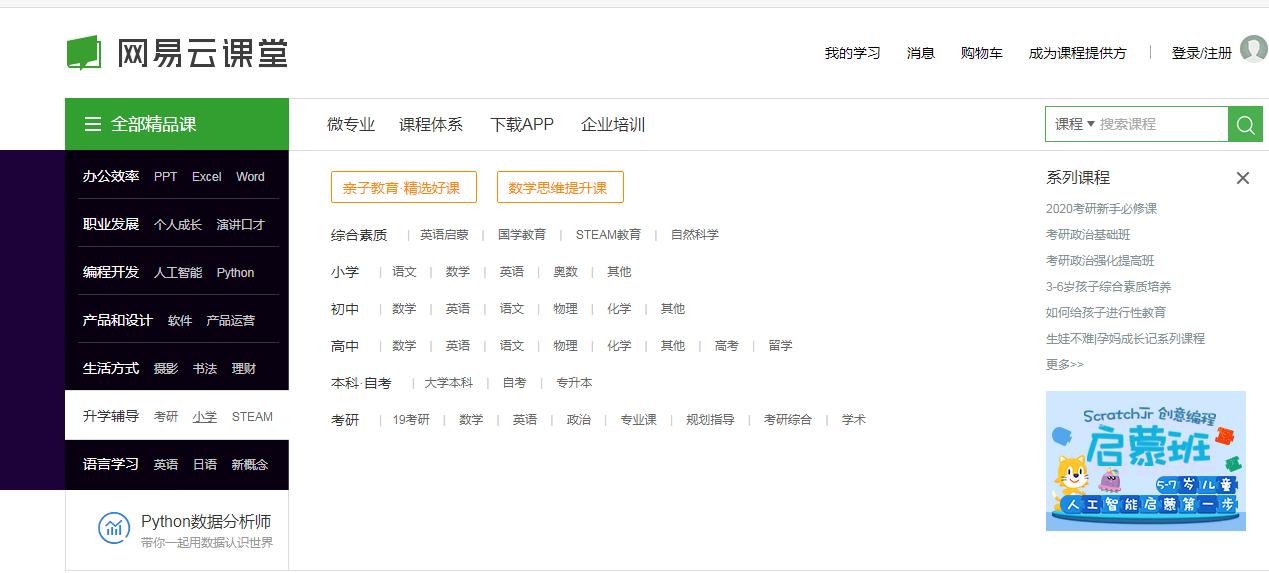
Task: Click 产品运营 in sidebar
Action: (x=231, y=321)
